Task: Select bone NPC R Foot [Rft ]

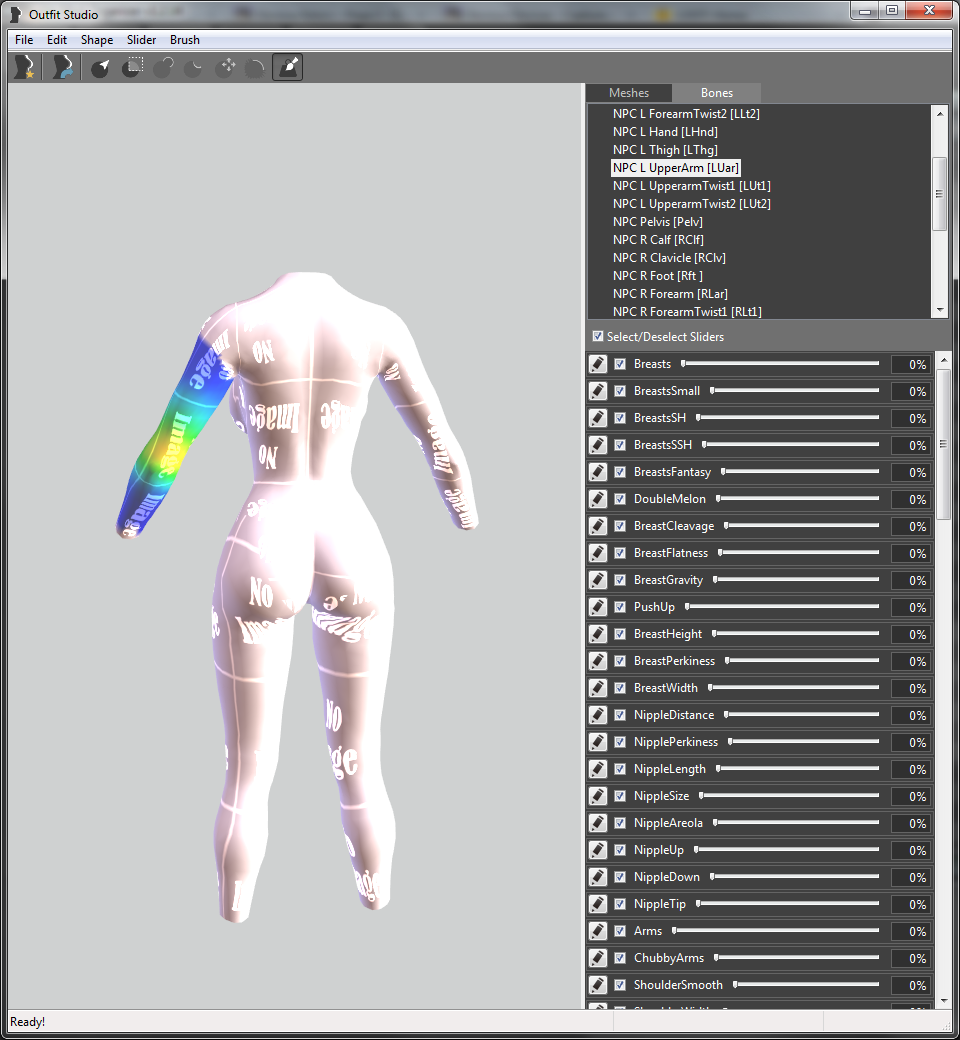Action: pos(657,275)
